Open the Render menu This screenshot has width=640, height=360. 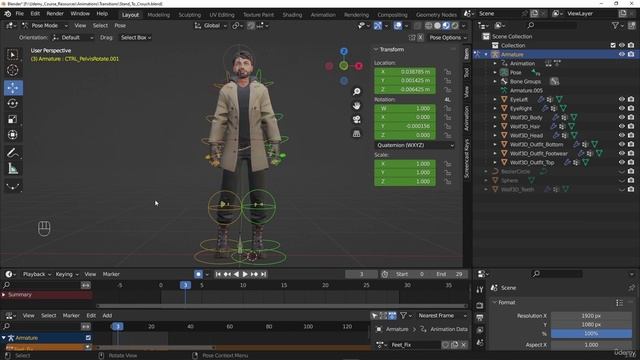55,13
